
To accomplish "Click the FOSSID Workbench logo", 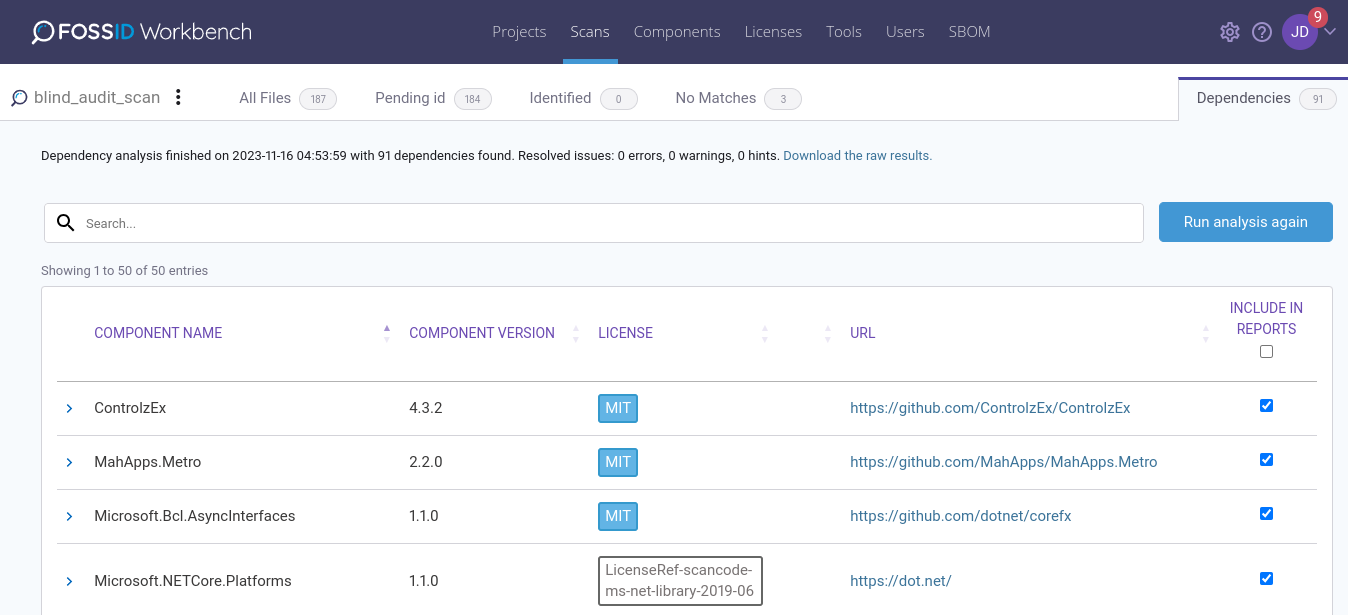I will pyautogui.click(x=141, y=32).
